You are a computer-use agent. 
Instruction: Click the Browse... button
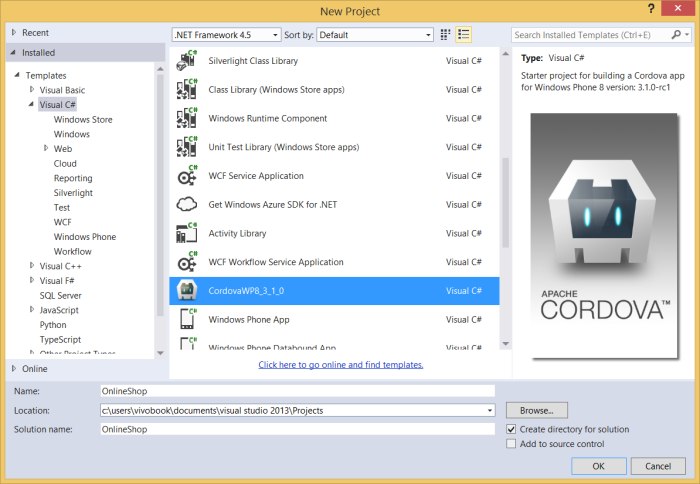537,410
